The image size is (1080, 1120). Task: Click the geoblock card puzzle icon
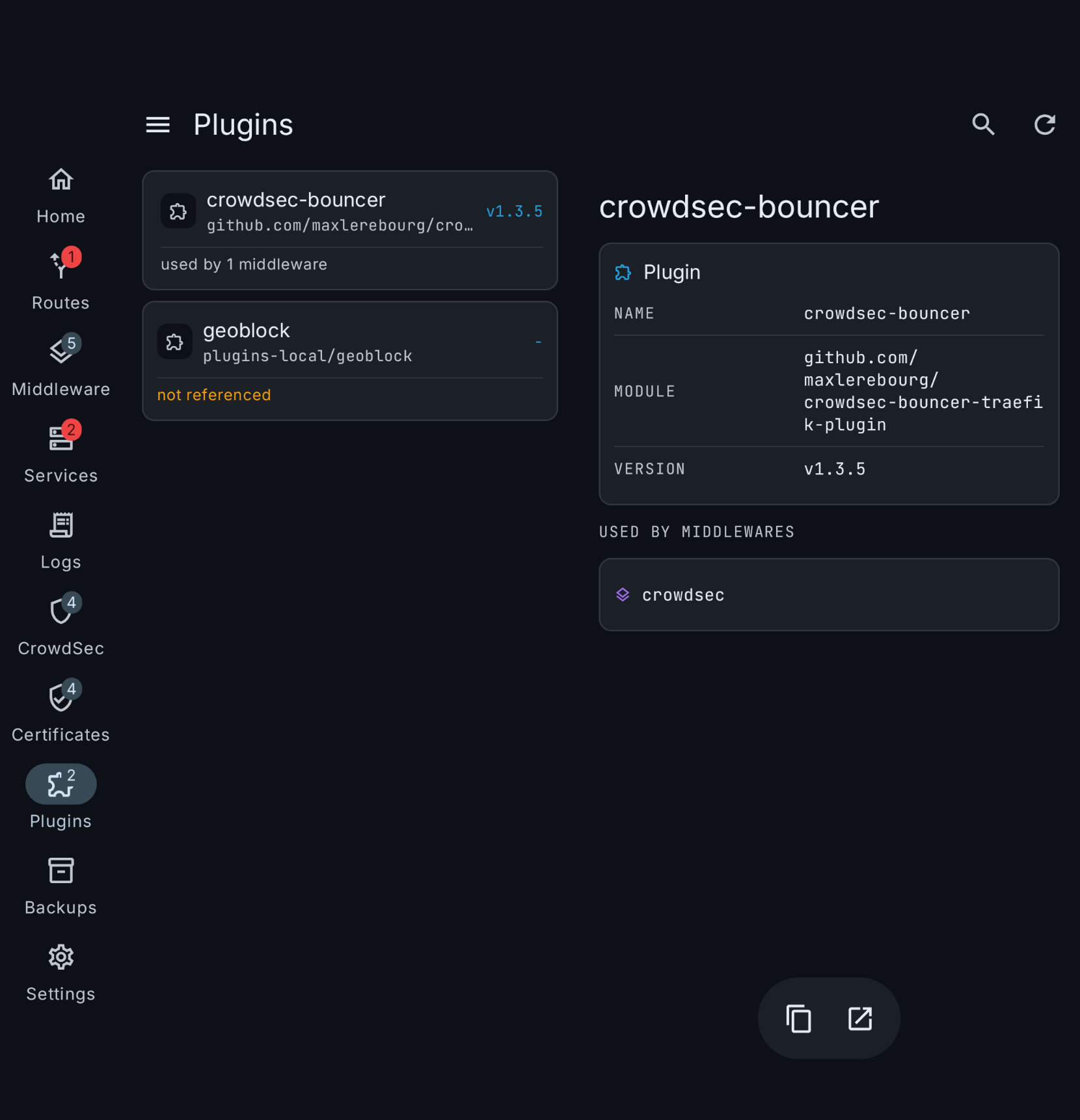coord(174,342)
